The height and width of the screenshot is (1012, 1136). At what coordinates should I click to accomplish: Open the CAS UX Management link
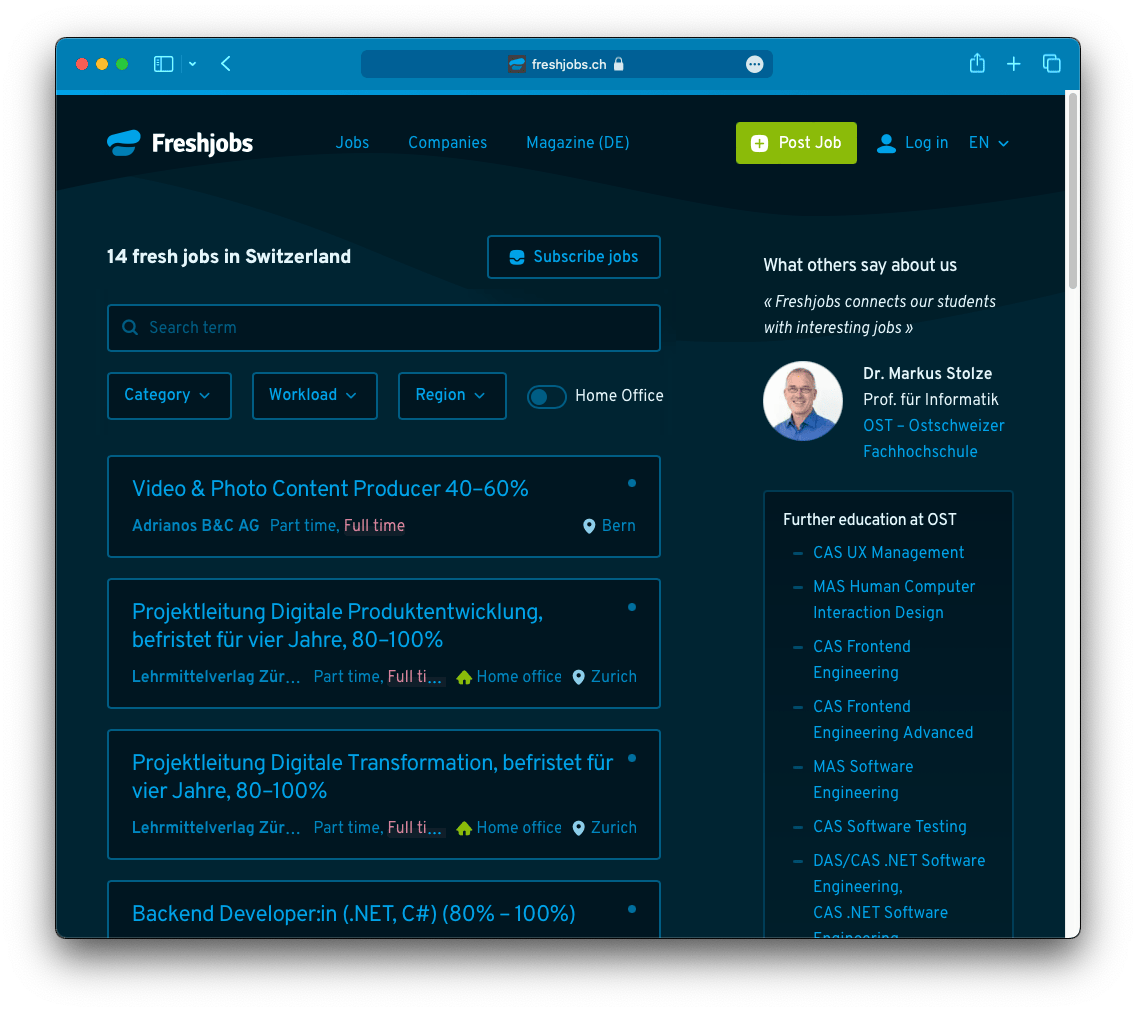click(x=888, y=553)
